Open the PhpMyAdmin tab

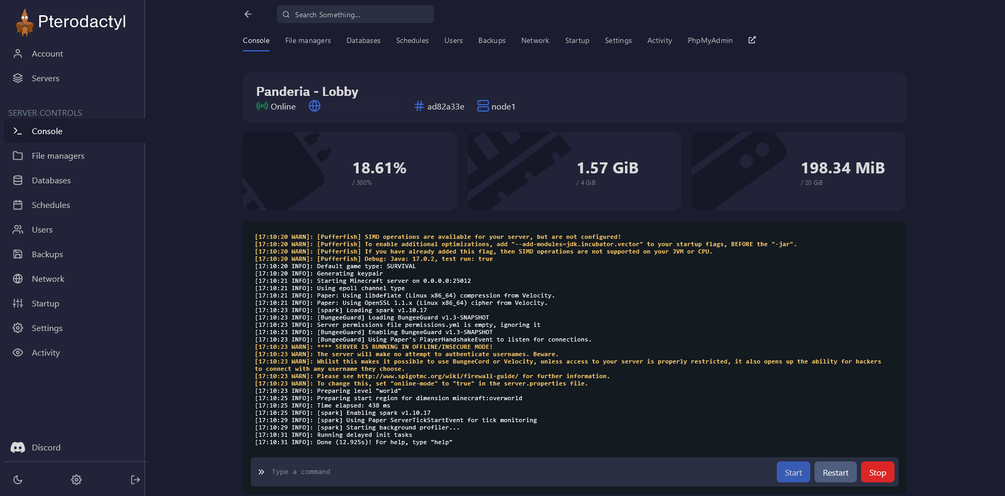[x=710, y=40]
